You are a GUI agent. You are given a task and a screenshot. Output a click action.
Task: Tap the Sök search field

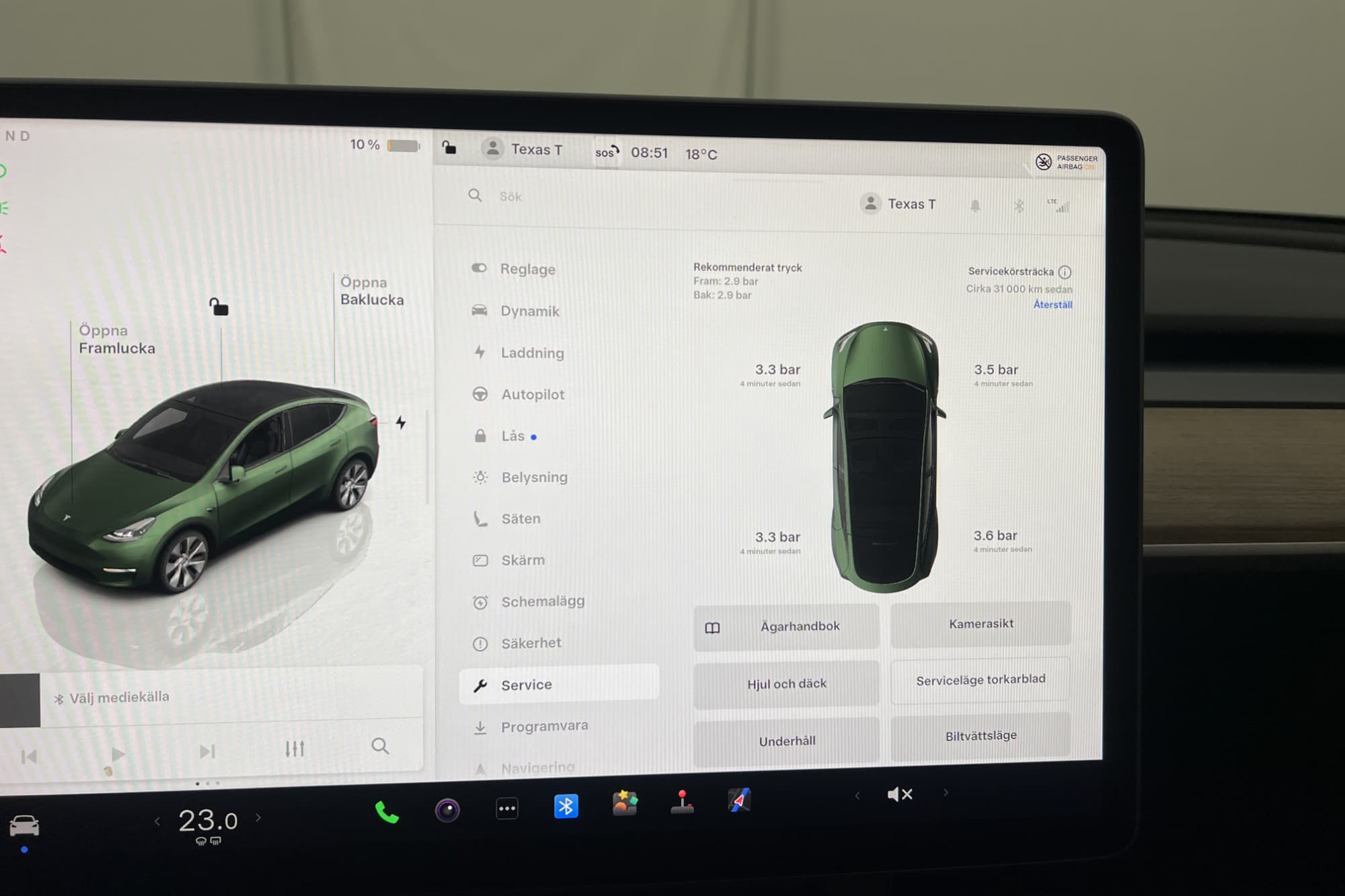511,196
